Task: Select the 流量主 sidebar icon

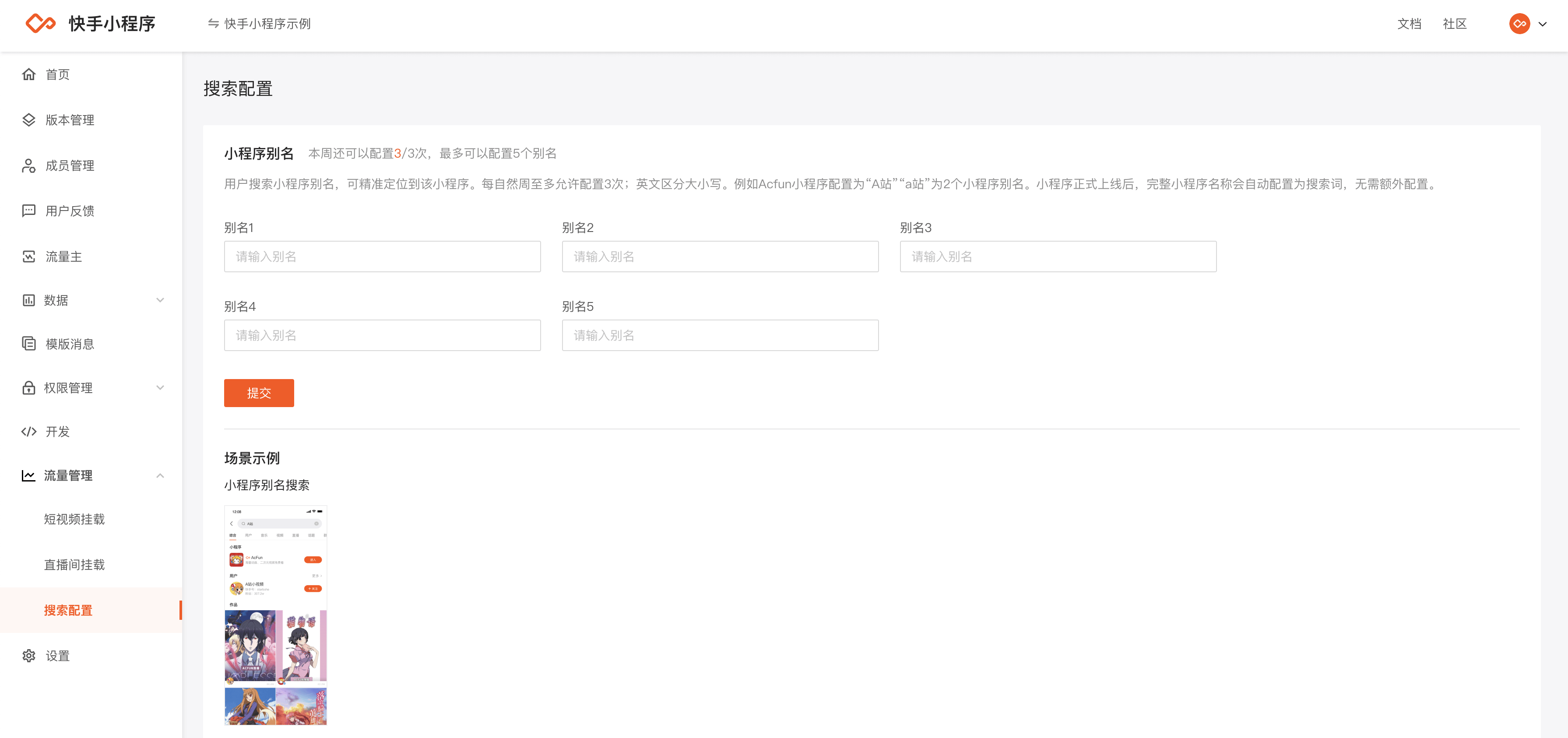Action: click(x=29, y=257)
